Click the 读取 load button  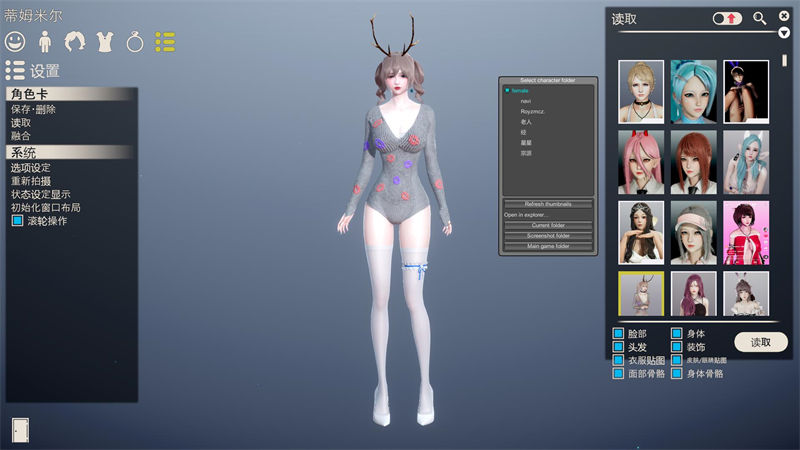[760, 342]
